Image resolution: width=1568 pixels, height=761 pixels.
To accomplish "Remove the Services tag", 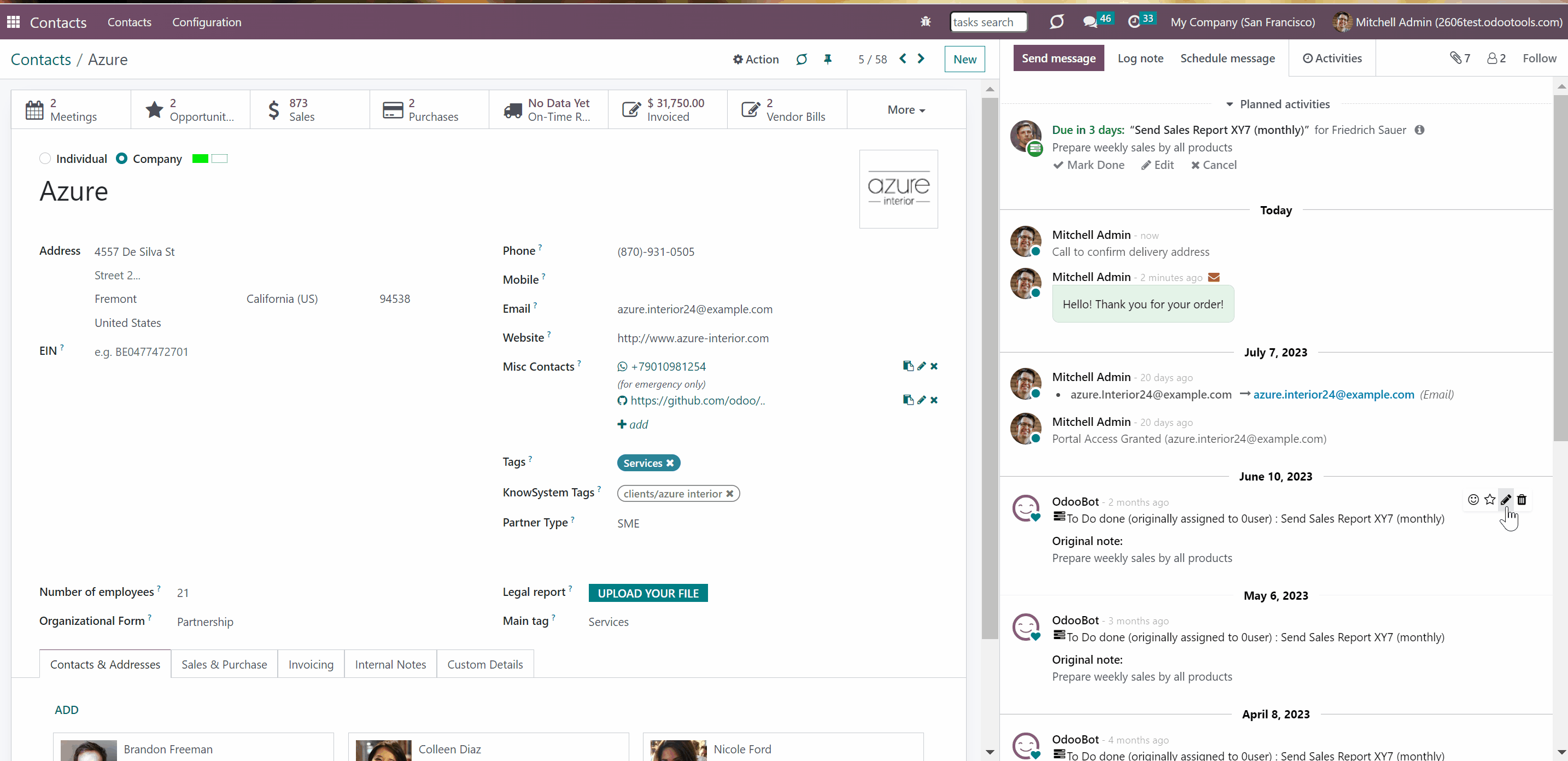I will (670, 463).
